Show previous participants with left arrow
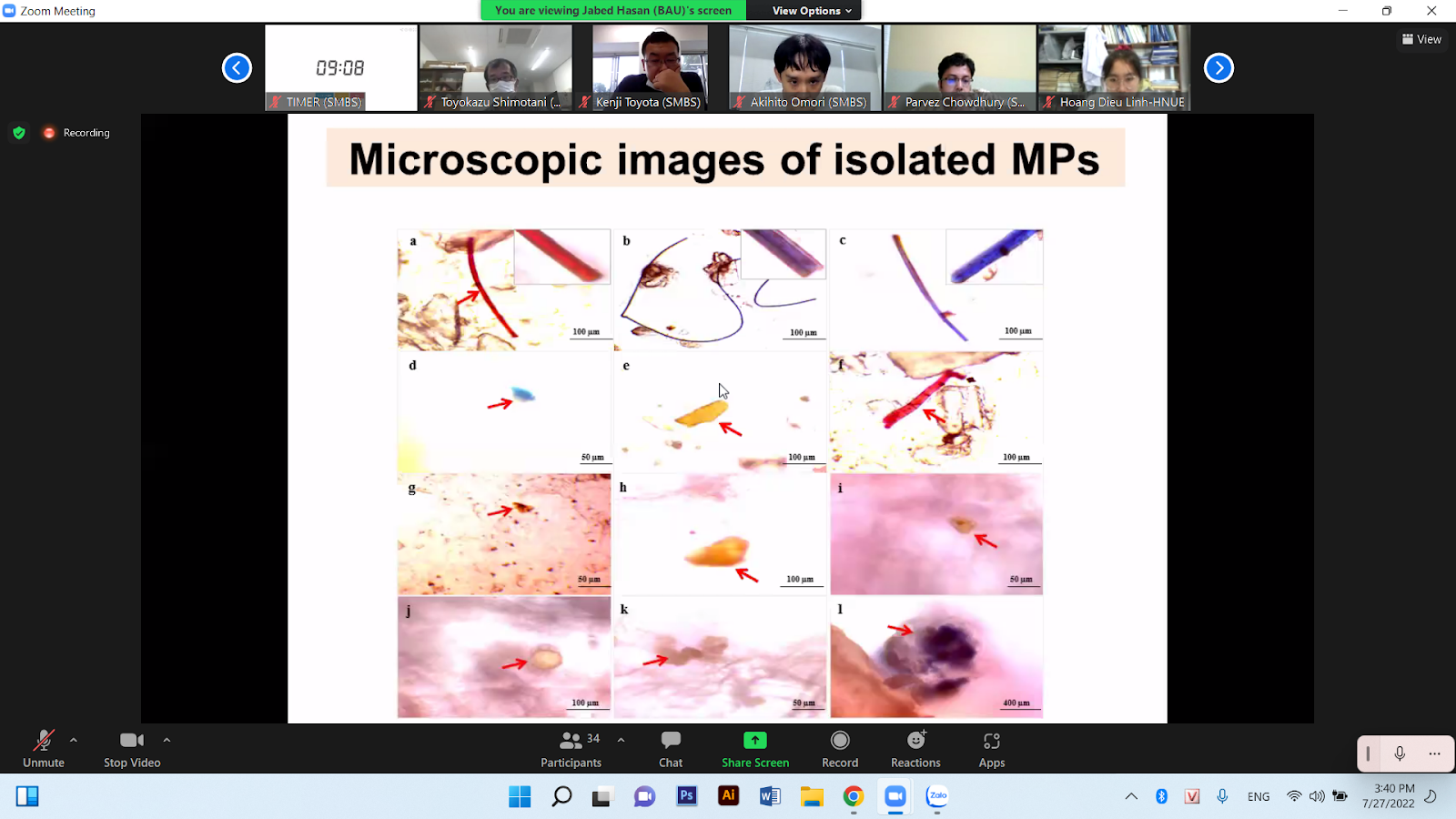Image resolution: width=1456 pixels, height=819 pixels. (x=237, y=68)
